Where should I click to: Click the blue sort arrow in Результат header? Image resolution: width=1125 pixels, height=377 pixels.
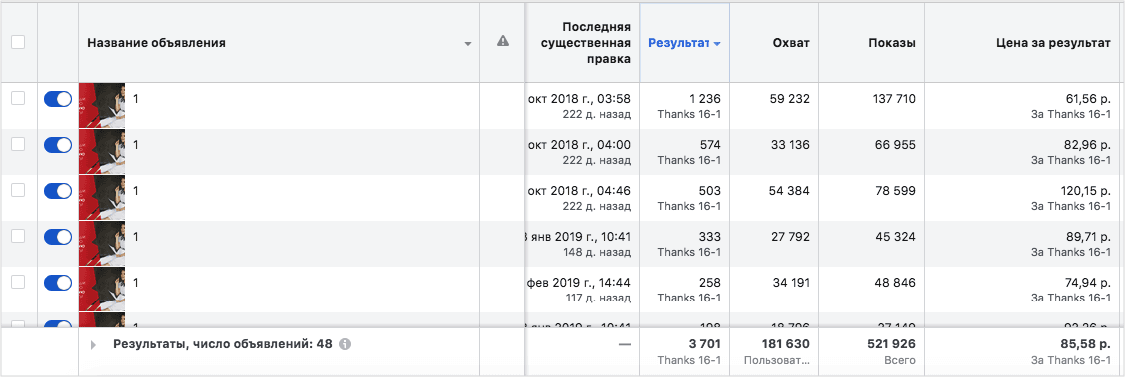tap(717, 44)
